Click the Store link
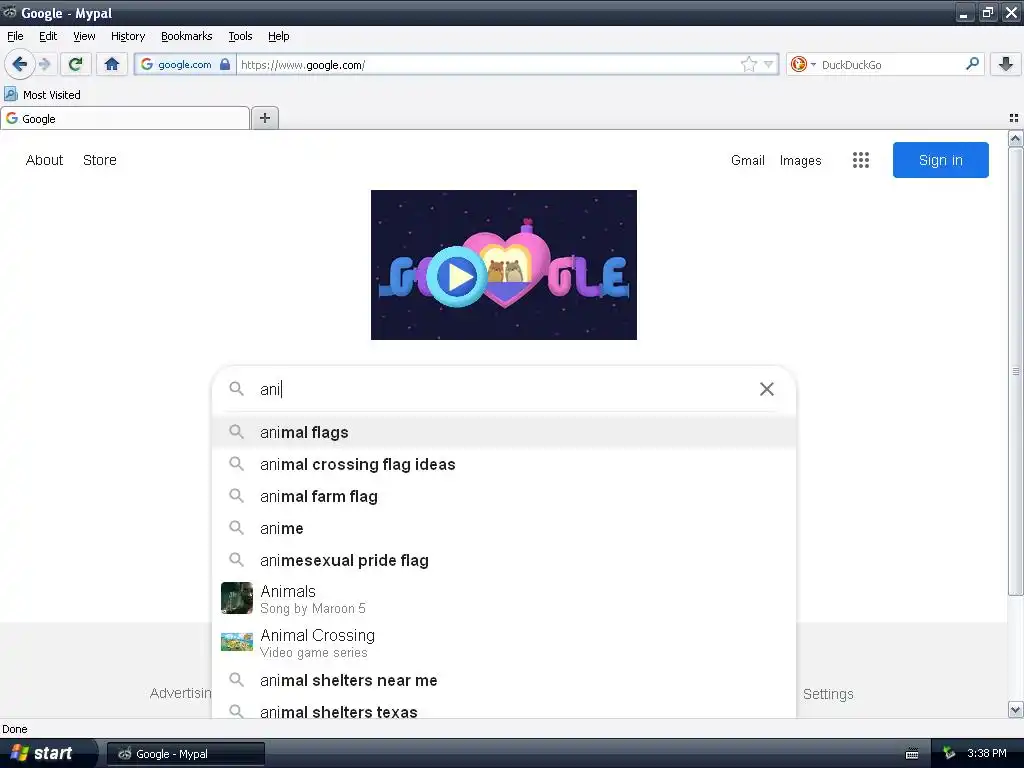The image size is (1024, 768). (100, 160)
